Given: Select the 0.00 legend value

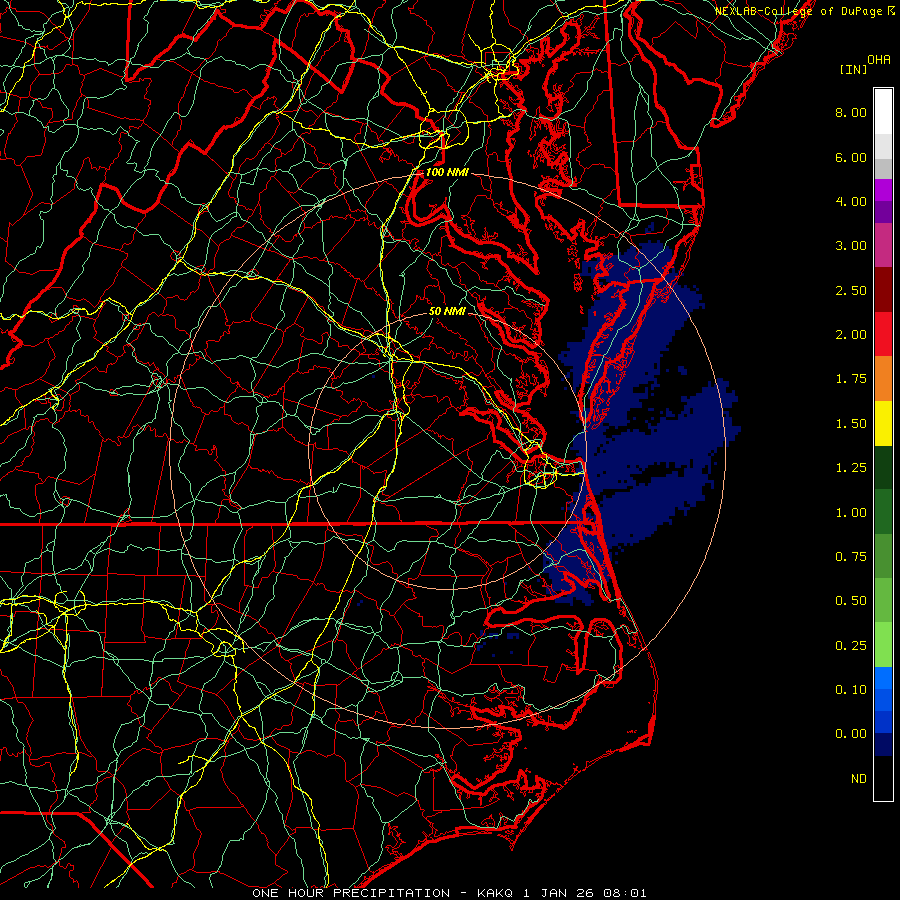Looking at the screenshot, I should (x=851, y=734).
